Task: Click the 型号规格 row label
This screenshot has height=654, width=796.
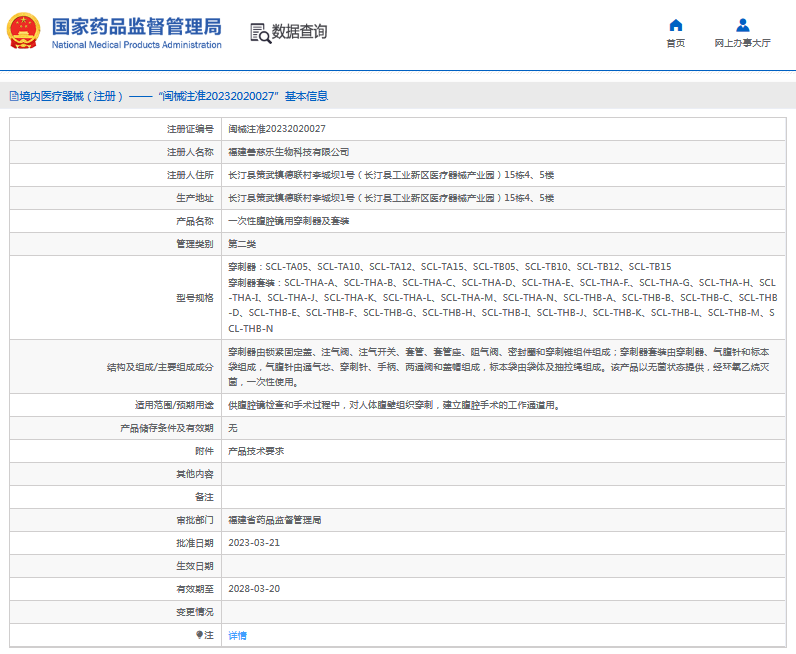Action: (x=195, y=298)
